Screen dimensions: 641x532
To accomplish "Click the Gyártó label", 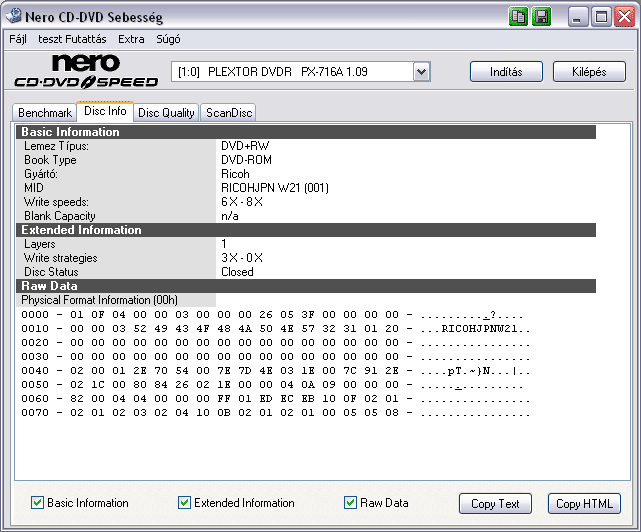I will [41, 174].
